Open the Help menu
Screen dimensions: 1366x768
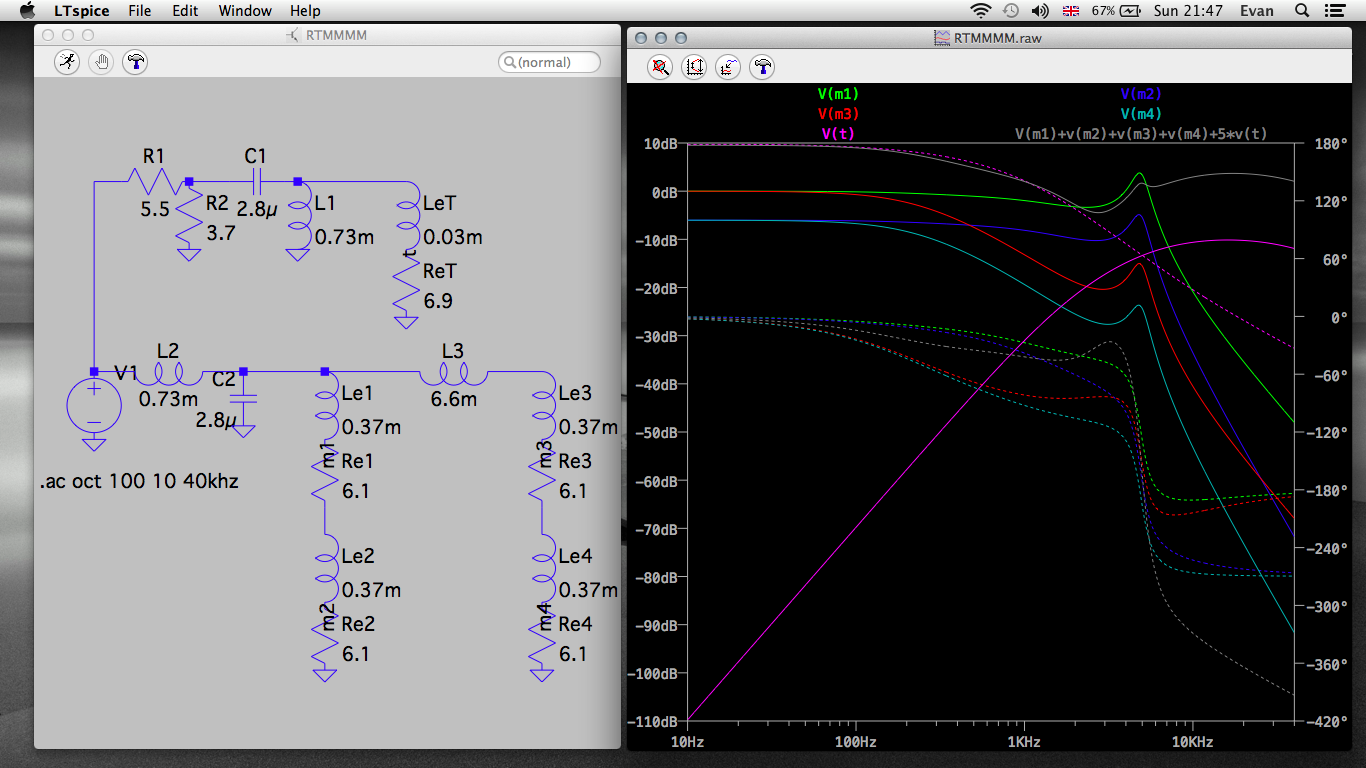coord(305,11)
